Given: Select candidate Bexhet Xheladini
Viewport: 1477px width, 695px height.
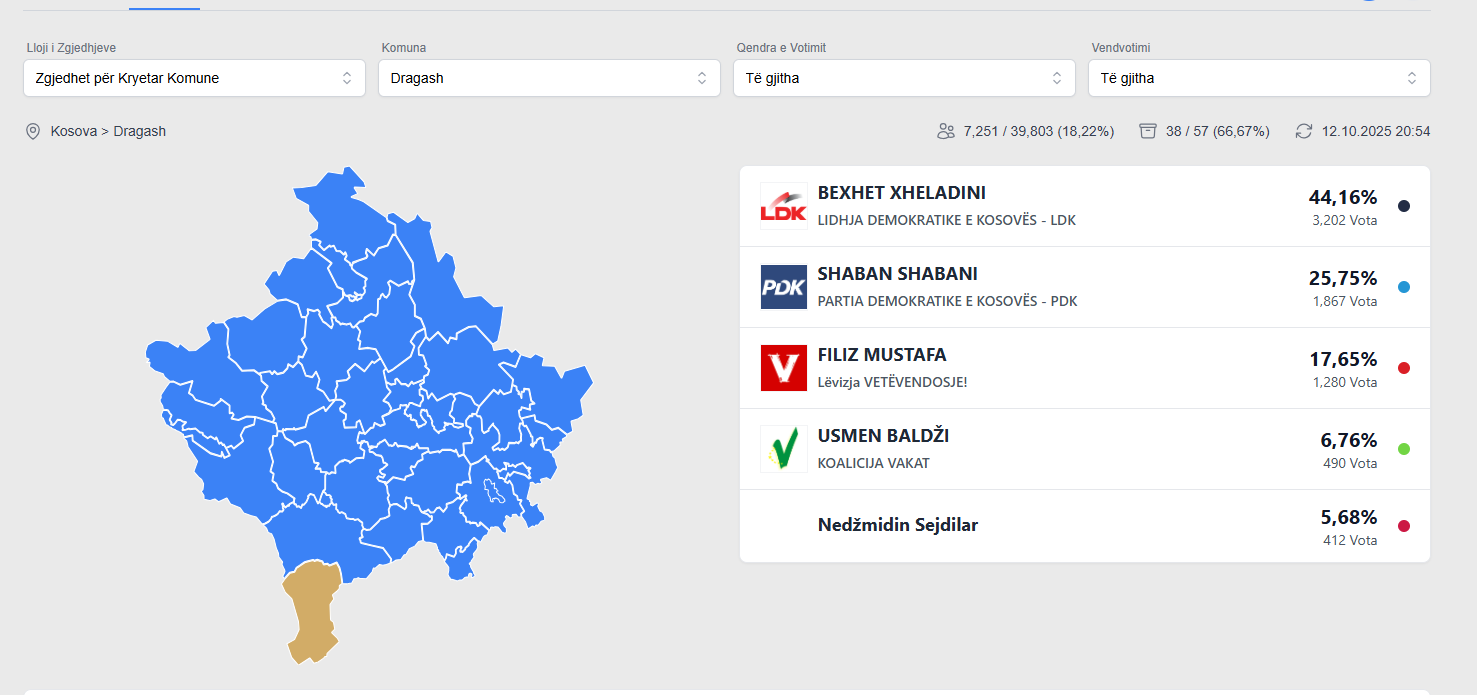Looking at the screenshot, I should pyautogui.click(x=902, y=193).
